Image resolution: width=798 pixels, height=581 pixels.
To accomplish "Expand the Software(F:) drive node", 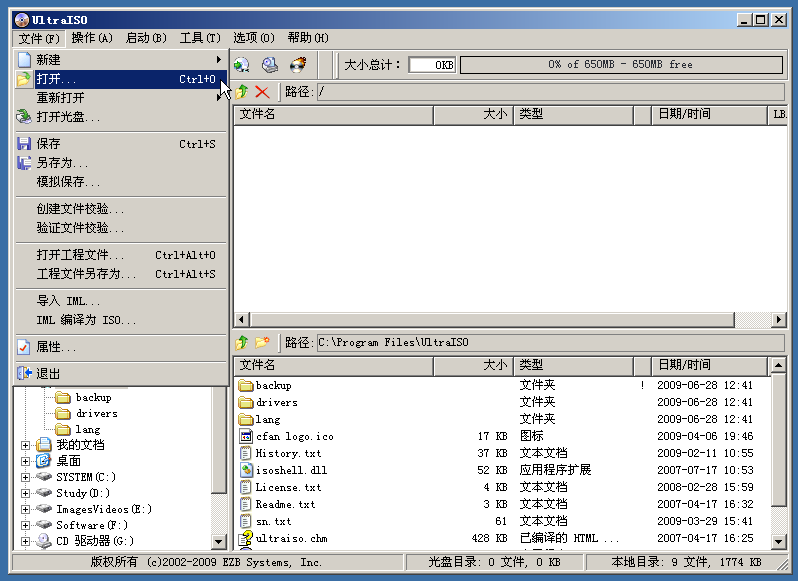I will [25, 525].
